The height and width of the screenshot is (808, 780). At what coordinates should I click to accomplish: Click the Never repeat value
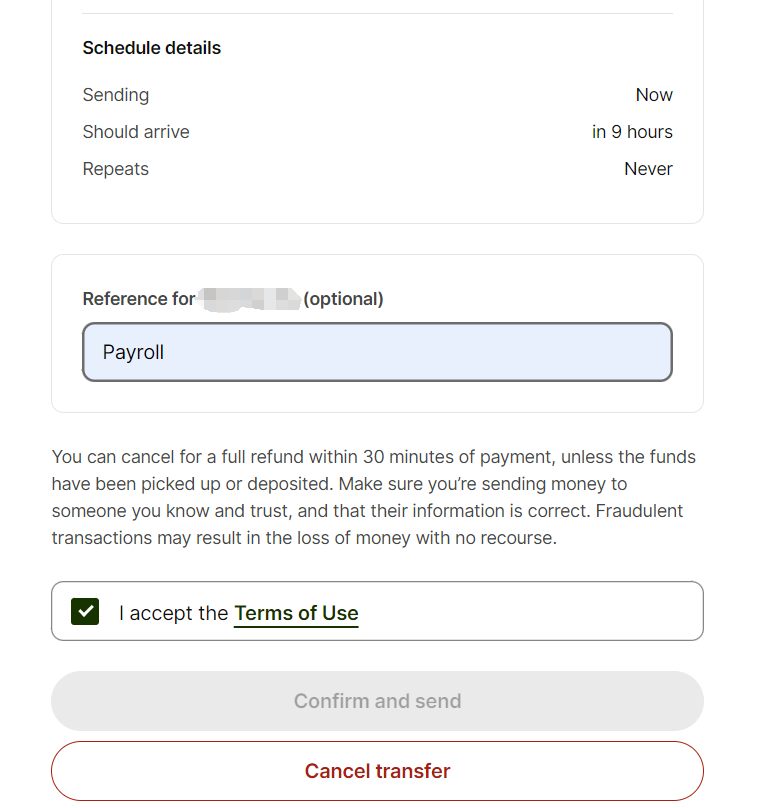648,169
